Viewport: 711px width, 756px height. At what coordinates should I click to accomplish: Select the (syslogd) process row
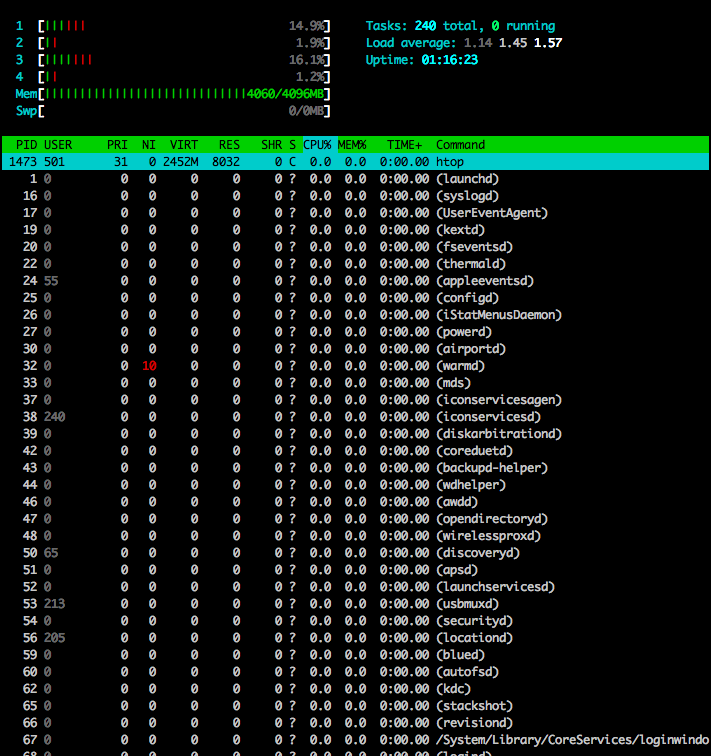click(x=355, y=196)
